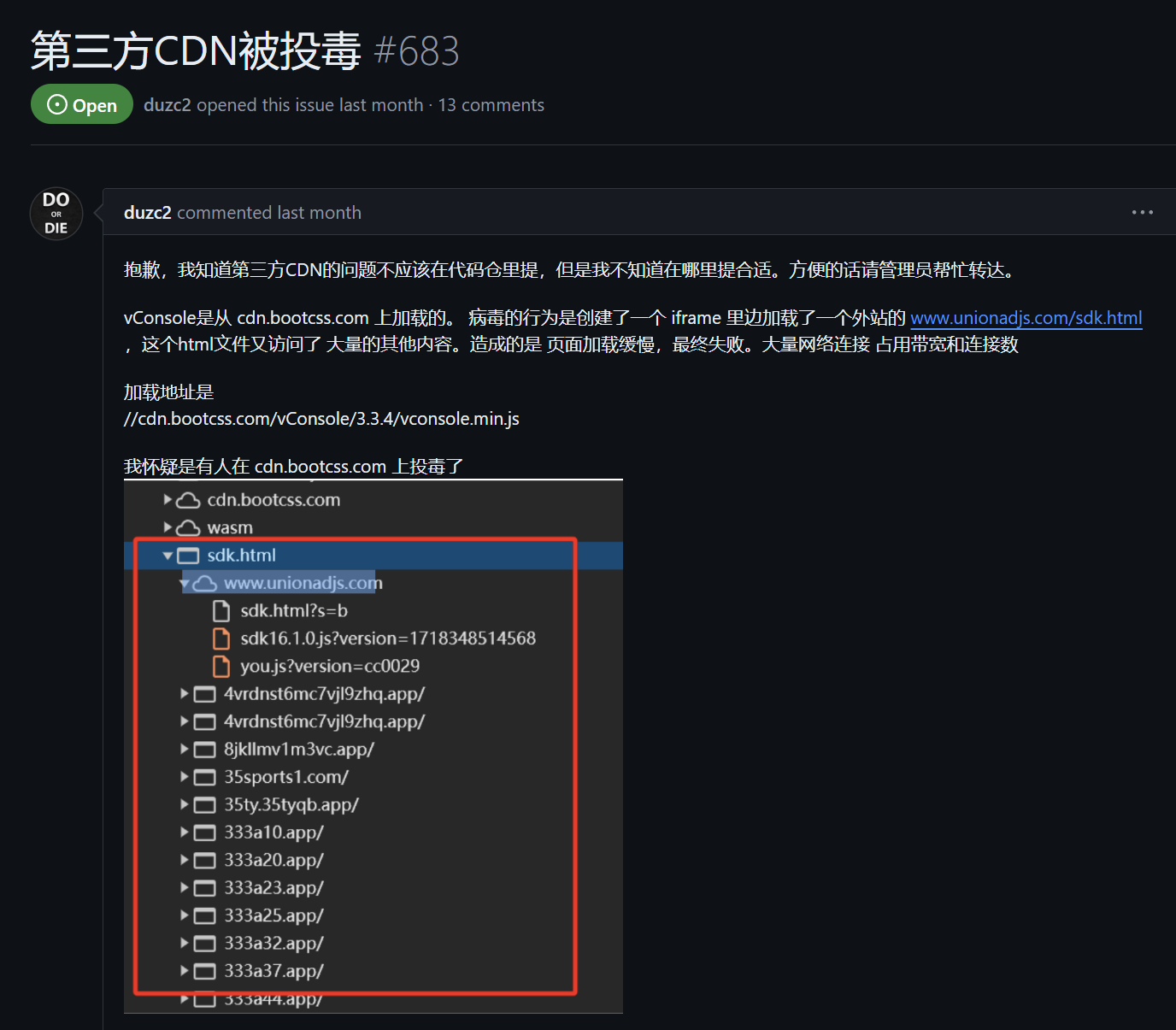Click frame icon beside 35sports1.com/

pos(204,777)
